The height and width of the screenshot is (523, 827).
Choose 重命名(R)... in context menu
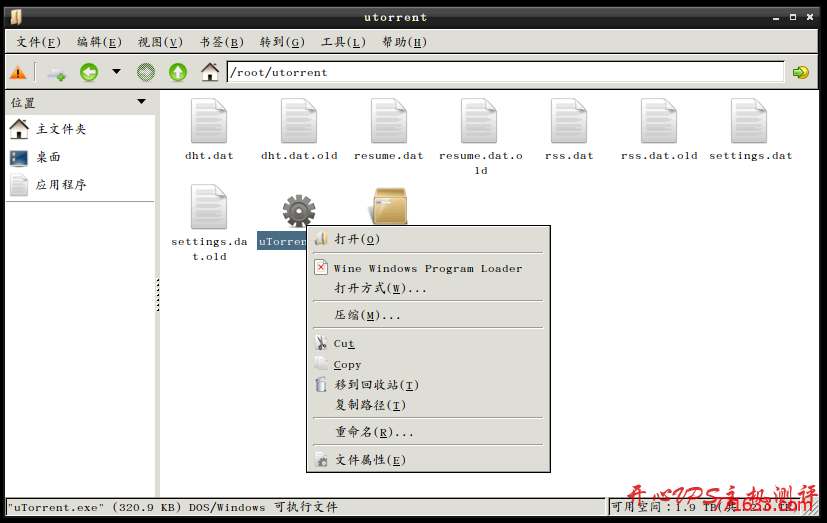(428, 432)
